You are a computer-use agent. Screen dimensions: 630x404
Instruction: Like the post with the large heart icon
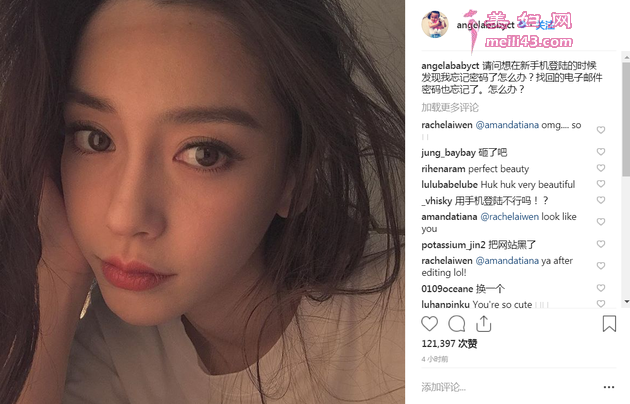[429, 324]
